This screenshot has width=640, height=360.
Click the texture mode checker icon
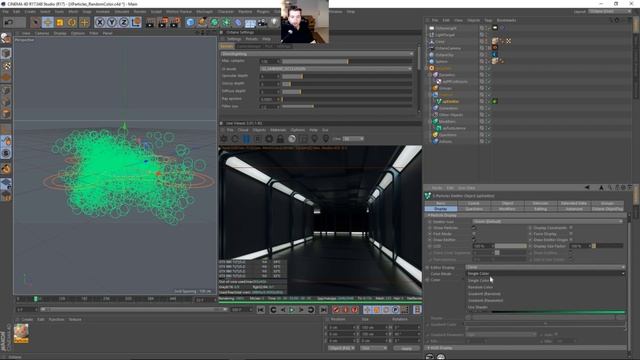pos(6,66)
